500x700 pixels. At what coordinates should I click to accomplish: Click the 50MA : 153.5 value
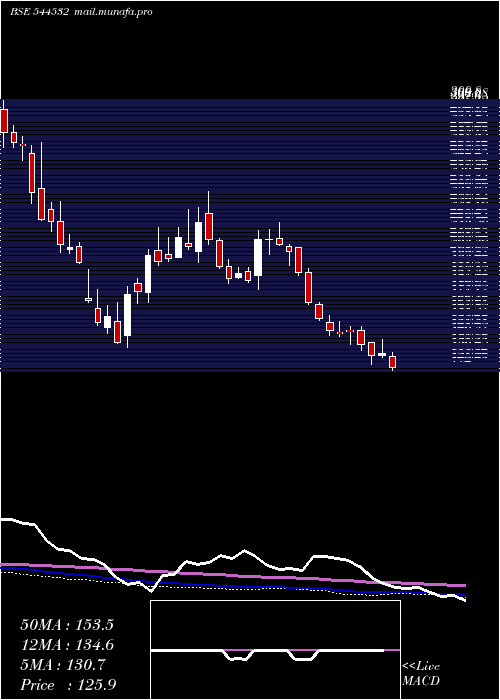67,625
